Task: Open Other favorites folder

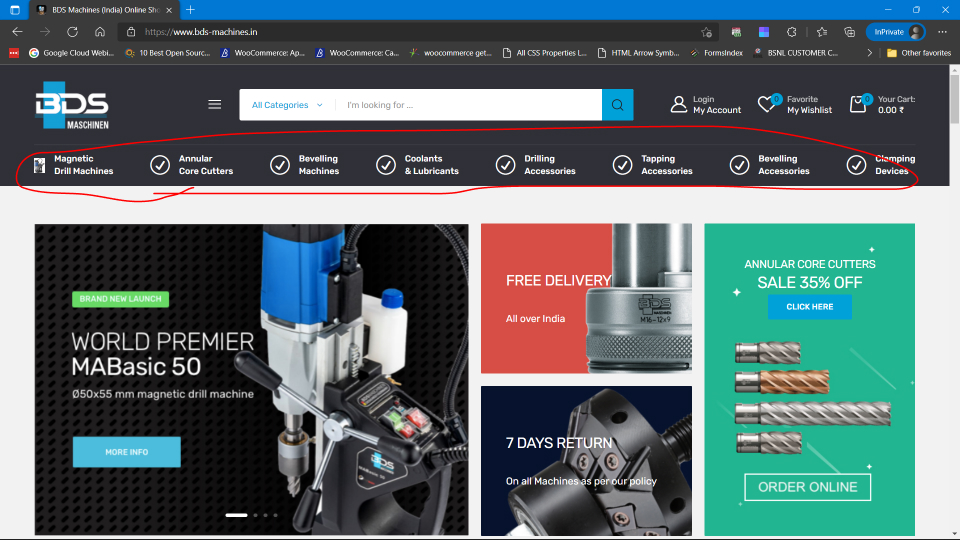Action: [x=919, y=53]
